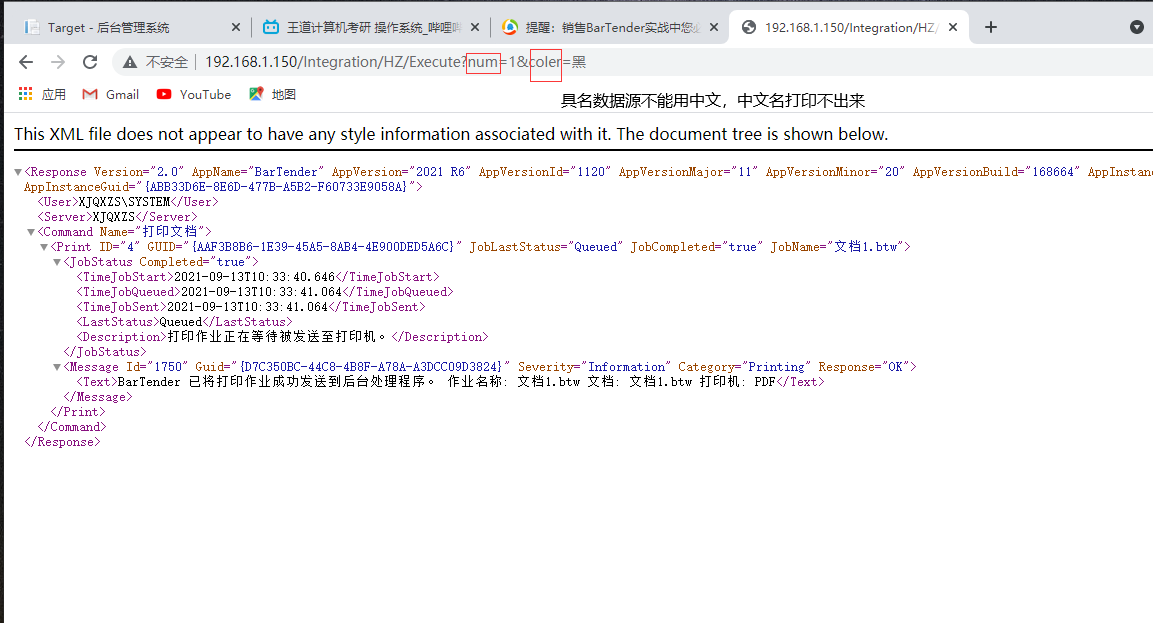Screen dimensions: 1153x623
Task: Click the Forward navigation arrow
Action: pos(58,62)
